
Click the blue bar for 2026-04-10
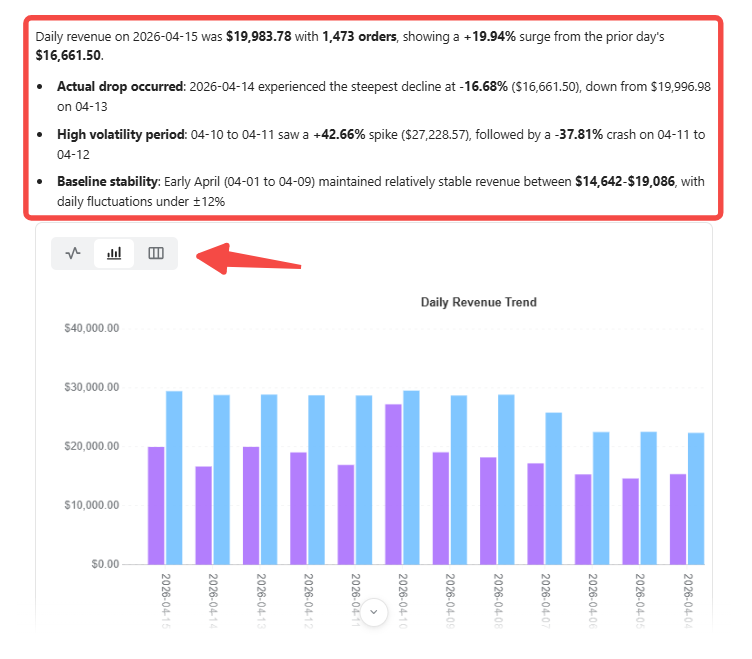tap(411, 477)
